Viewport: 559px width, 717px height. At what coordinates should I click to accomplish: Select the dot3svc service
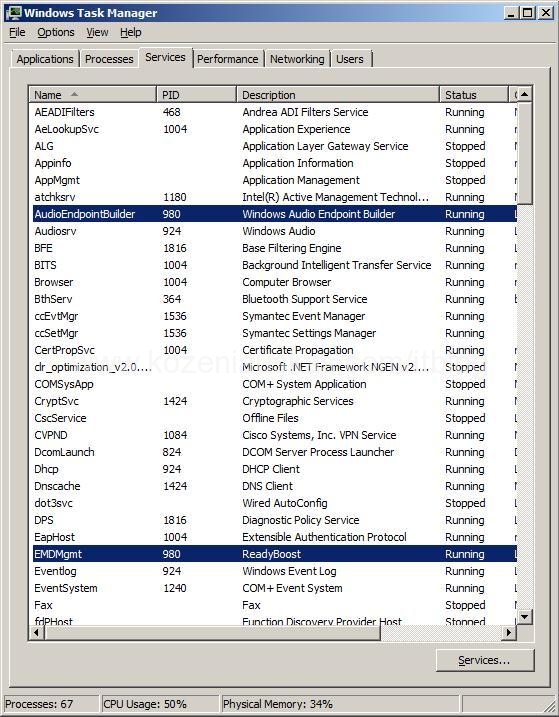pos(274,503)
